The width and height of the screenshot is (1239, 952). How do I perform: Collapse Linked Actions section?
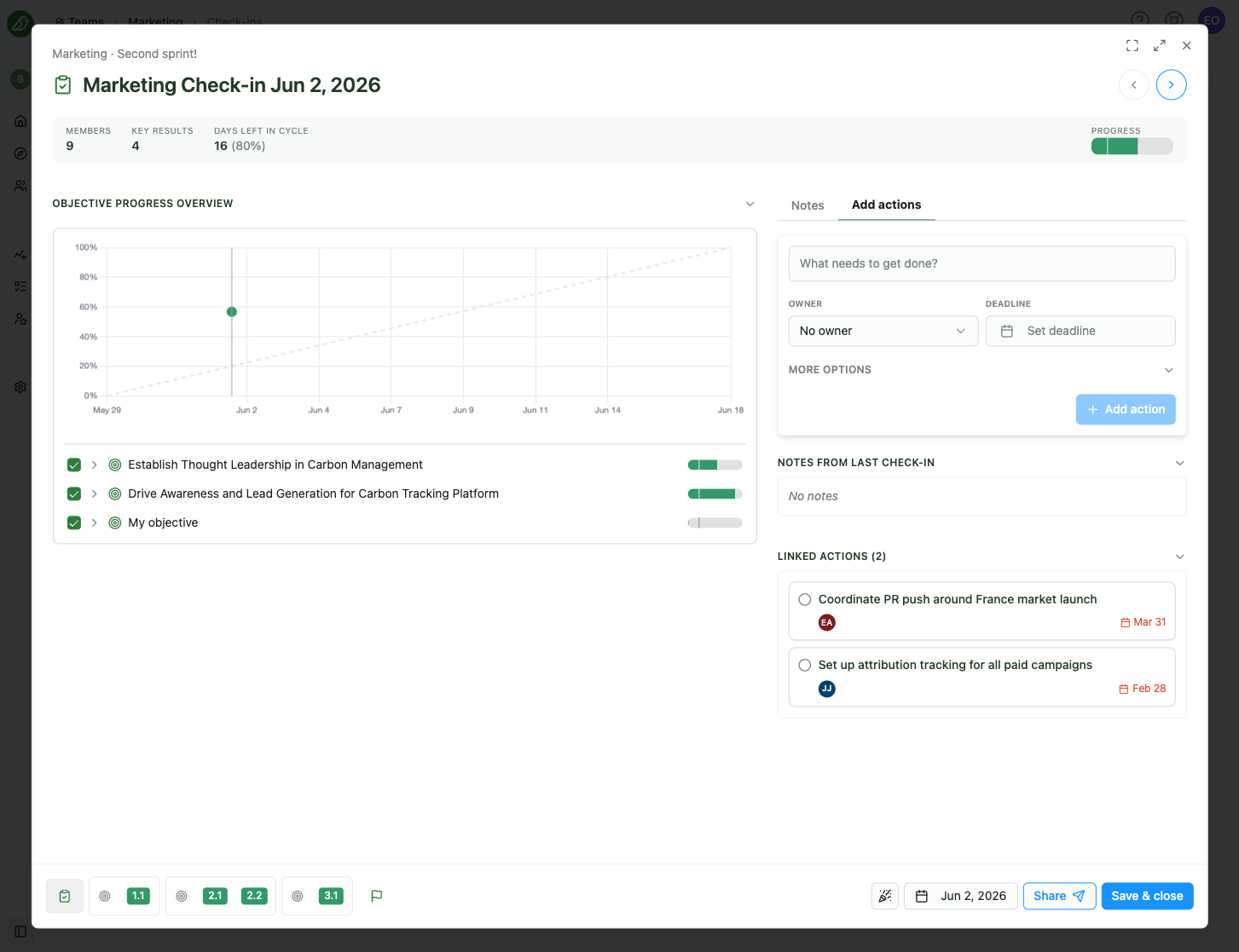click(x=1179, y=557)
